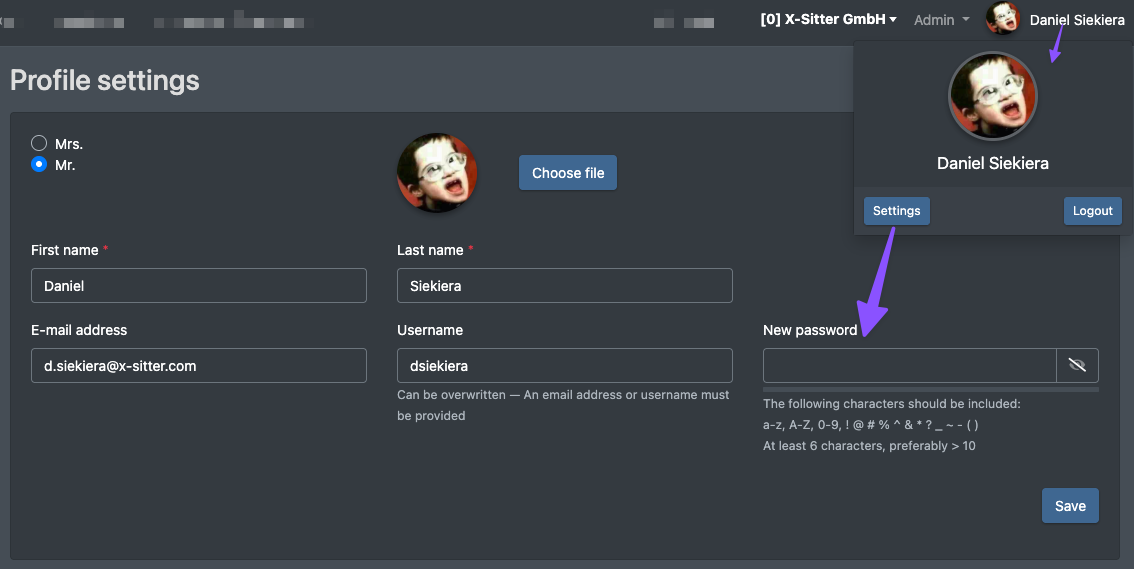Select the Mrs. radio button
The height and width of the screenshot is (569, 1134).
click(x=39, y=143)
